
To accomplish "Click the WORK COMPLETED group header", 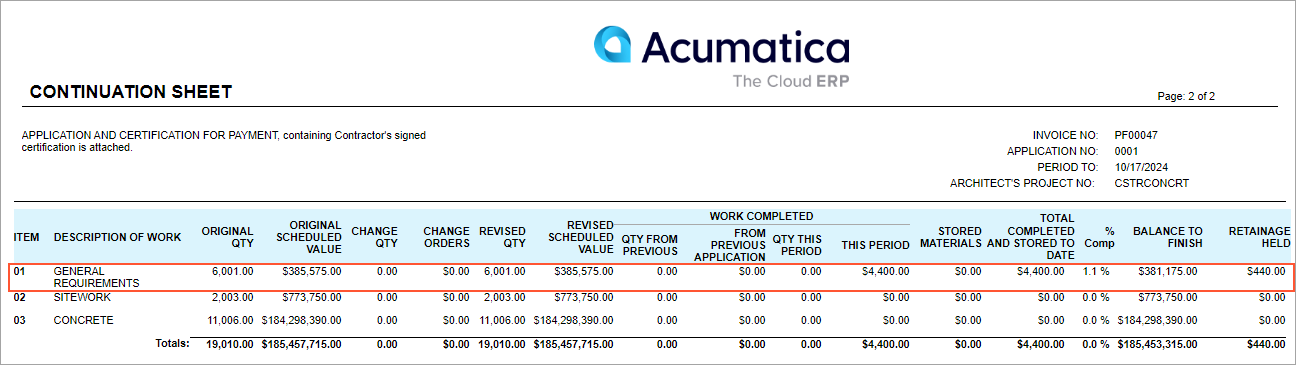I will 761,216.
